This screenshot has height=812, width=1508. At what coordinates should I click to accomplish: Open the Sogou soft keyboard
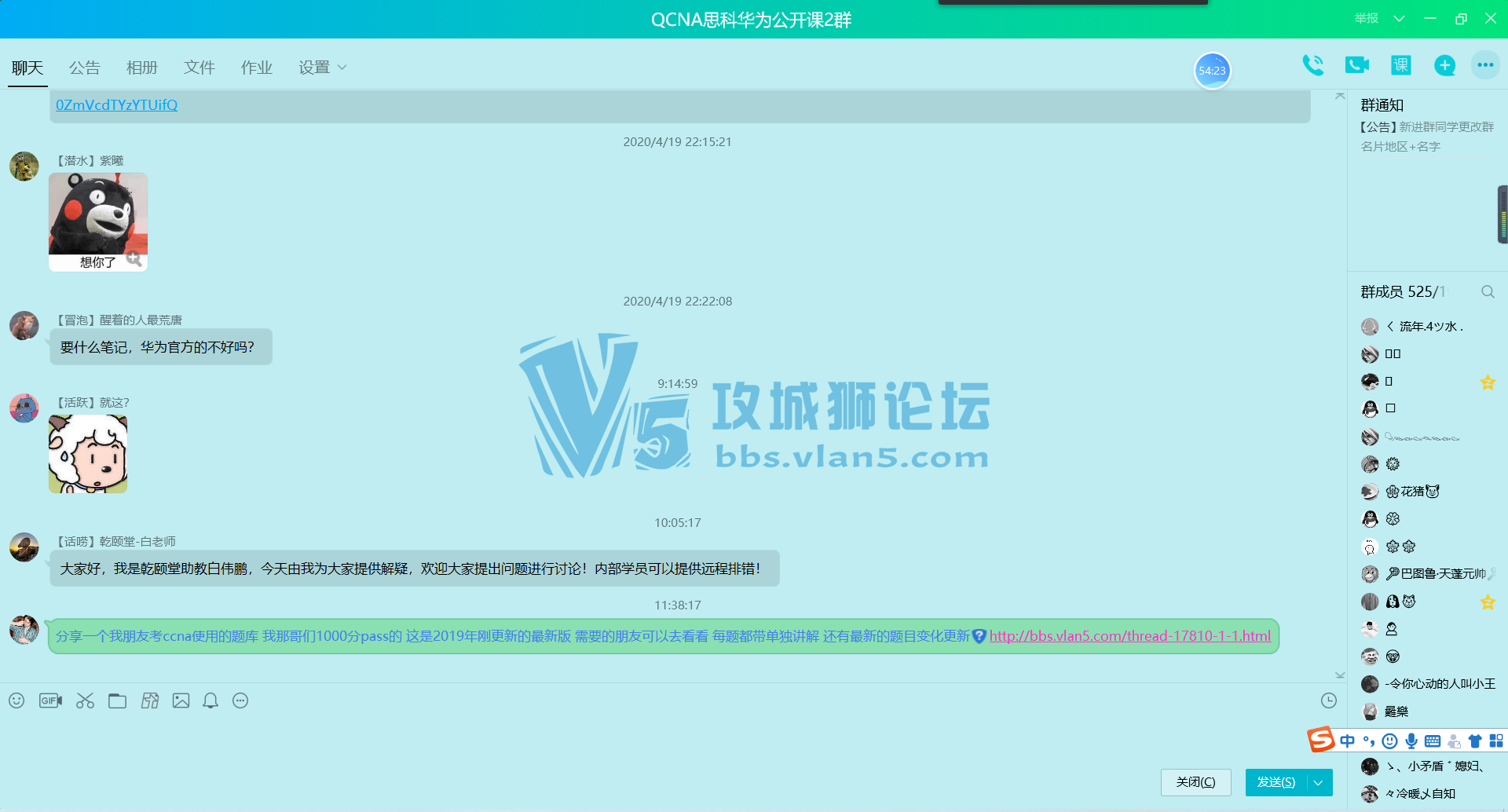pyautogui.click(x=1433, y=741)
